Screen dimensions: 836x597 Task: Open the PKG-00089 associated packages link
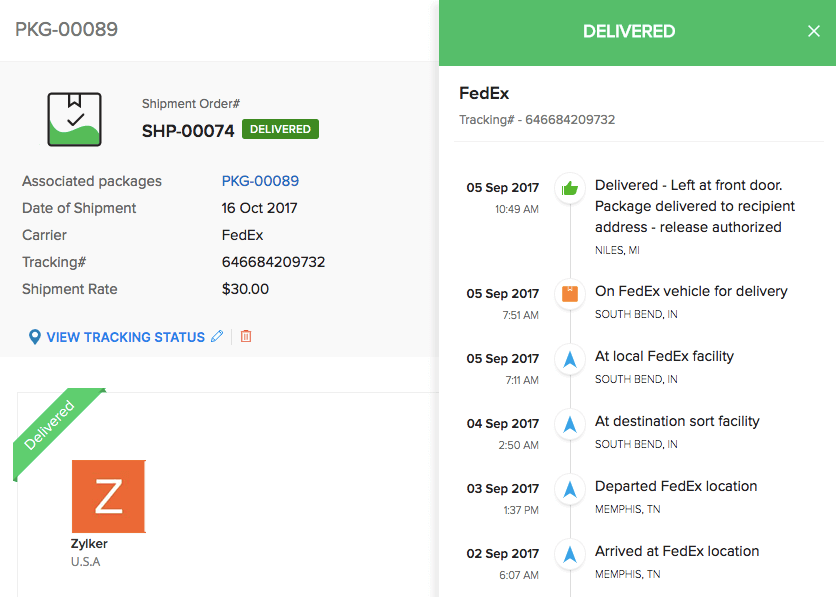pos(260,181)
